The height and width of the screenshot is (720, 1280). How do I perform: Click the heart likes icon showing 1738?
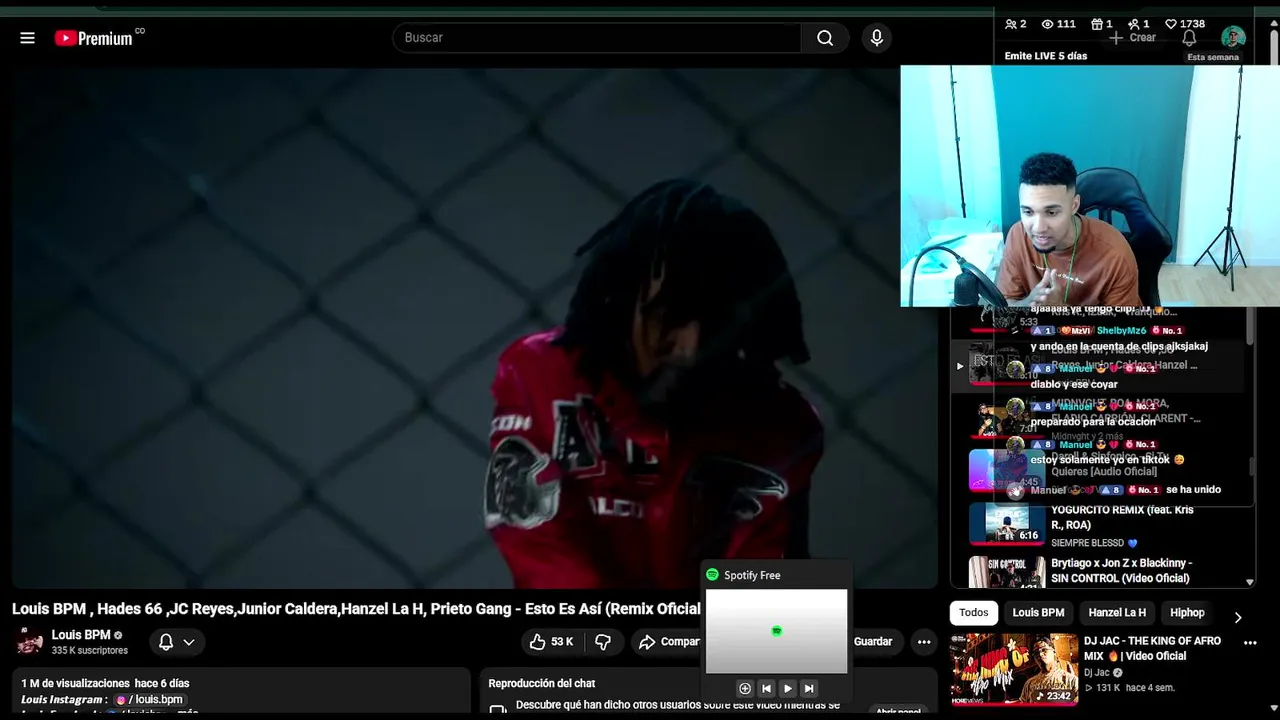(x=1171, y=24)
